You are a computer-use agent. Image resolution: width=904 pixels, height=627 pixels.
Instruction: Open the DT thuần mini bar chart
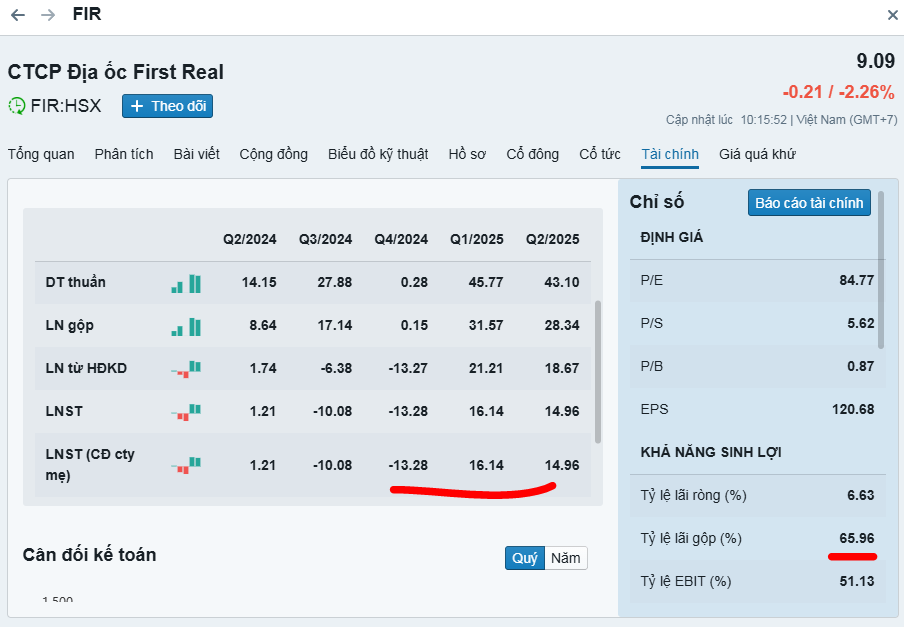[186, 284]
